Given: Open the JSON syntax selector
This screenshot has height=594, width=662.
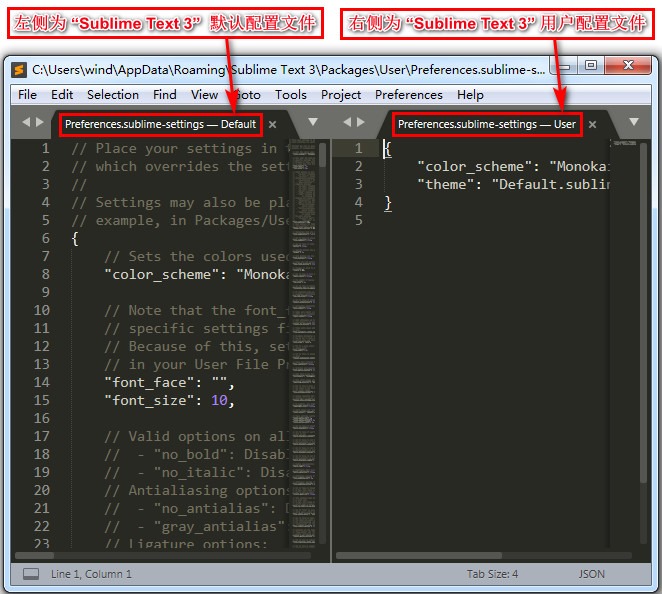Looking at the screenshot, I should click(x=591, y=574).
